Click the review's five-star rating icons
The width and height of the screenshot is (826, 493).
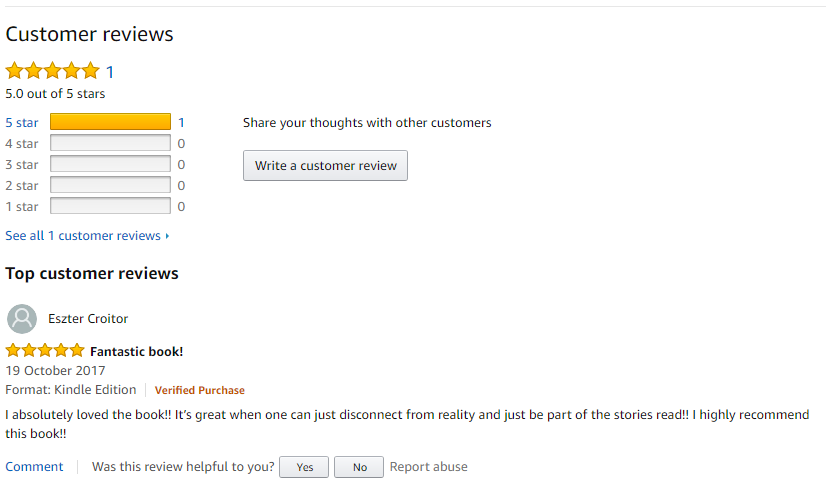coord(45,351)
